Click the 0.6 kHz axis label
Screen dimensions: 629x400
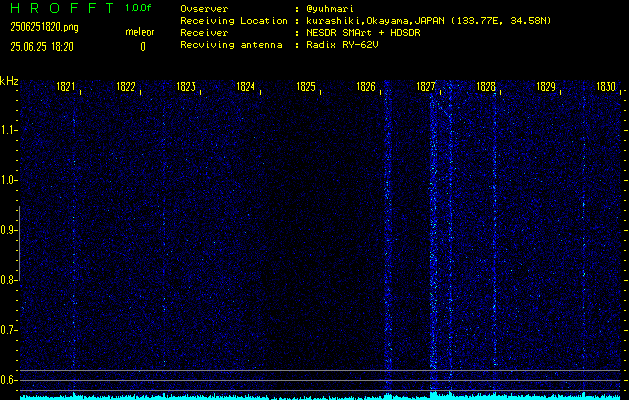7,380
